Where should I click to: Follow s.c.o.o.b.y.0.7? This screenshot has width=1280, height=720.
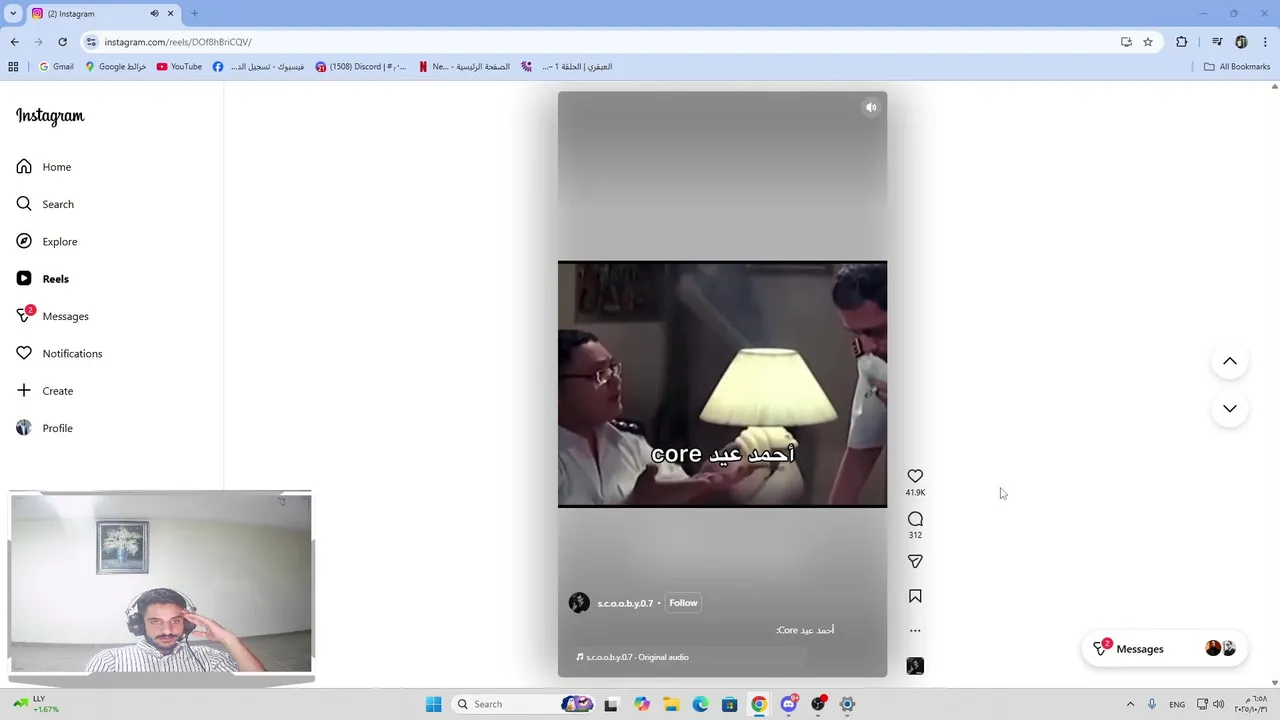tap(683, 603)
